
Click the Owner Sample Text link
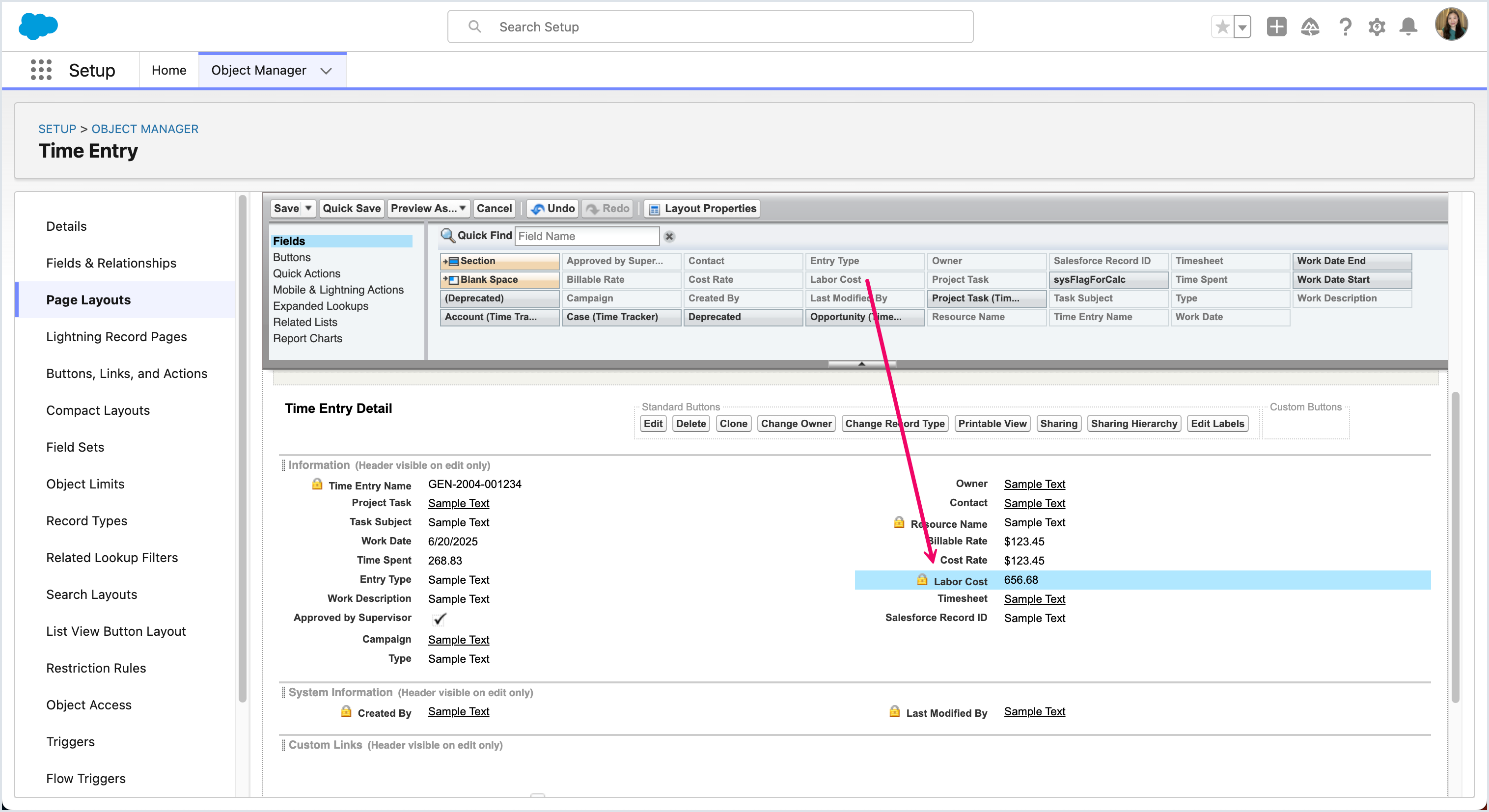coord(1034,485)
